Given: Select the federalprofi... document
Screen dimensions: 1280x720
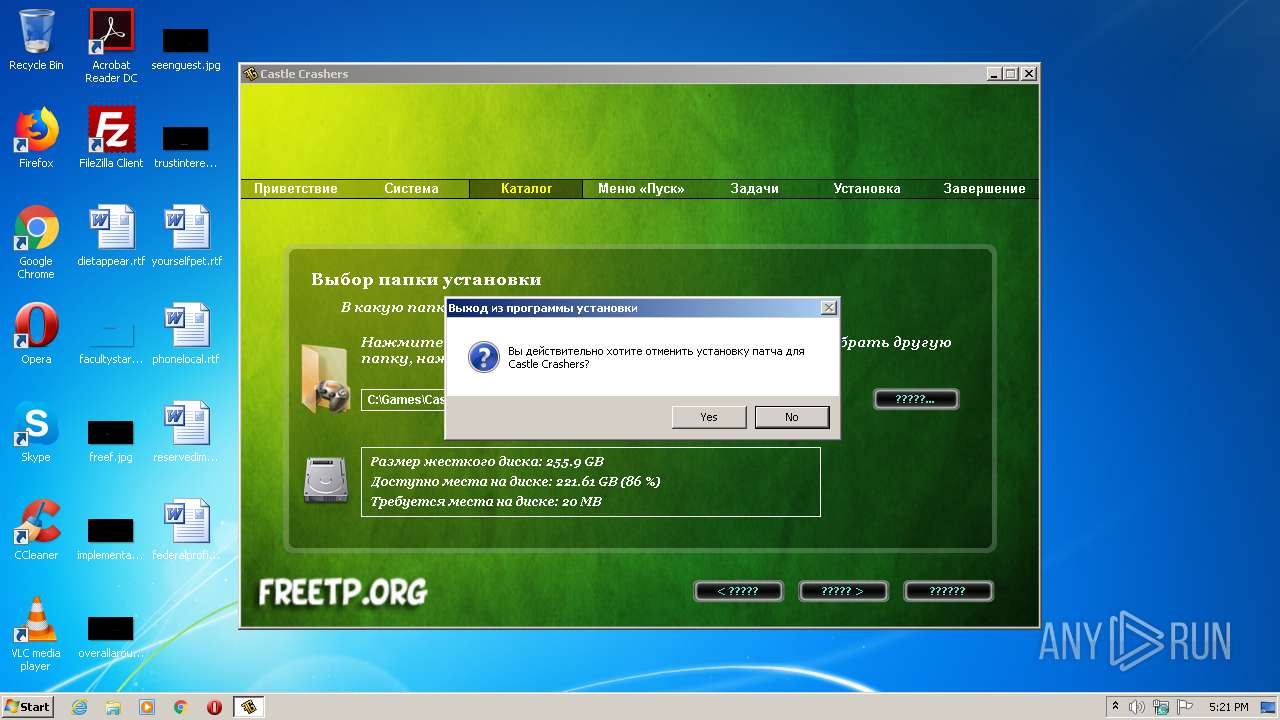Looking at the screenshot, I should 186,530.
